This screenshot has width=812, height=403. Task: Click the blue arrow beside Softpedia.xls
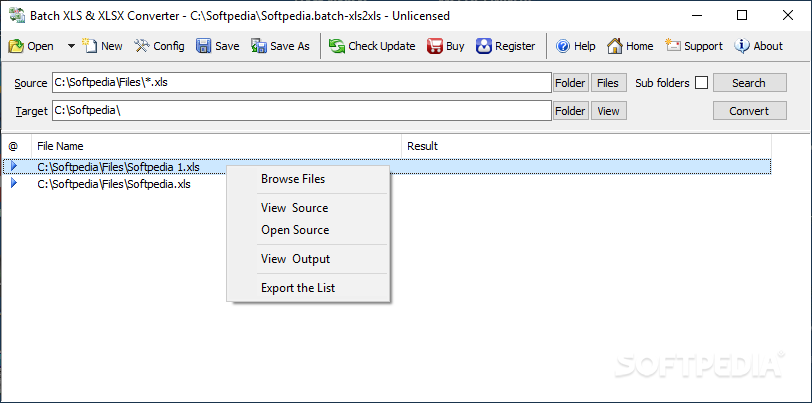coord(14,183)
